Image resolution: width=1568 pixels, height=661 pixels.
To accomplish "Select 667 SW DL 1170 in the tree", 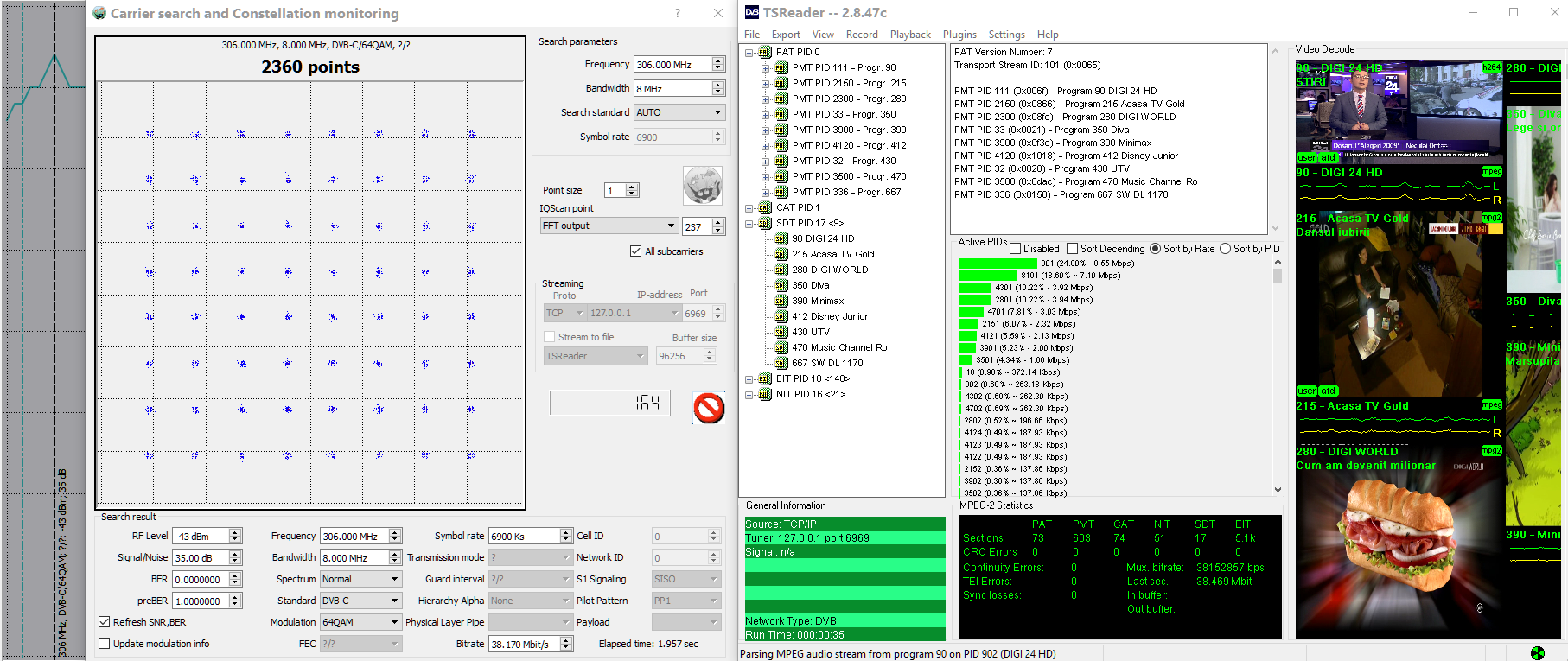I will (827, 363).
